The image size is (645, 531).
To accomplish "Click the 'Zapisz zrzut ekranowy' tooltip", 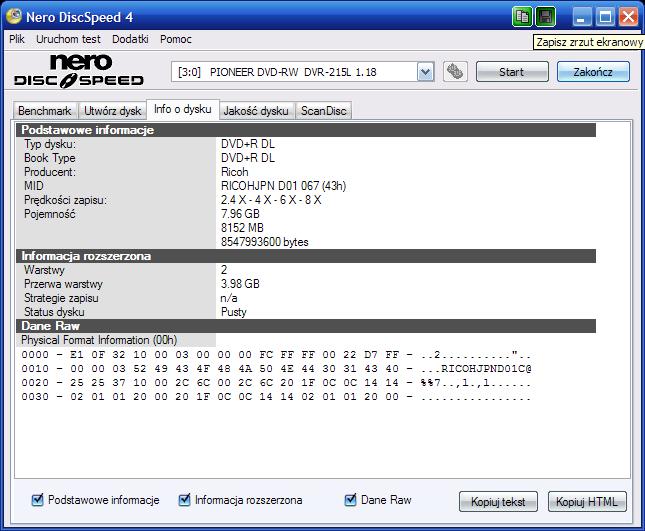I will coord(589,42).
